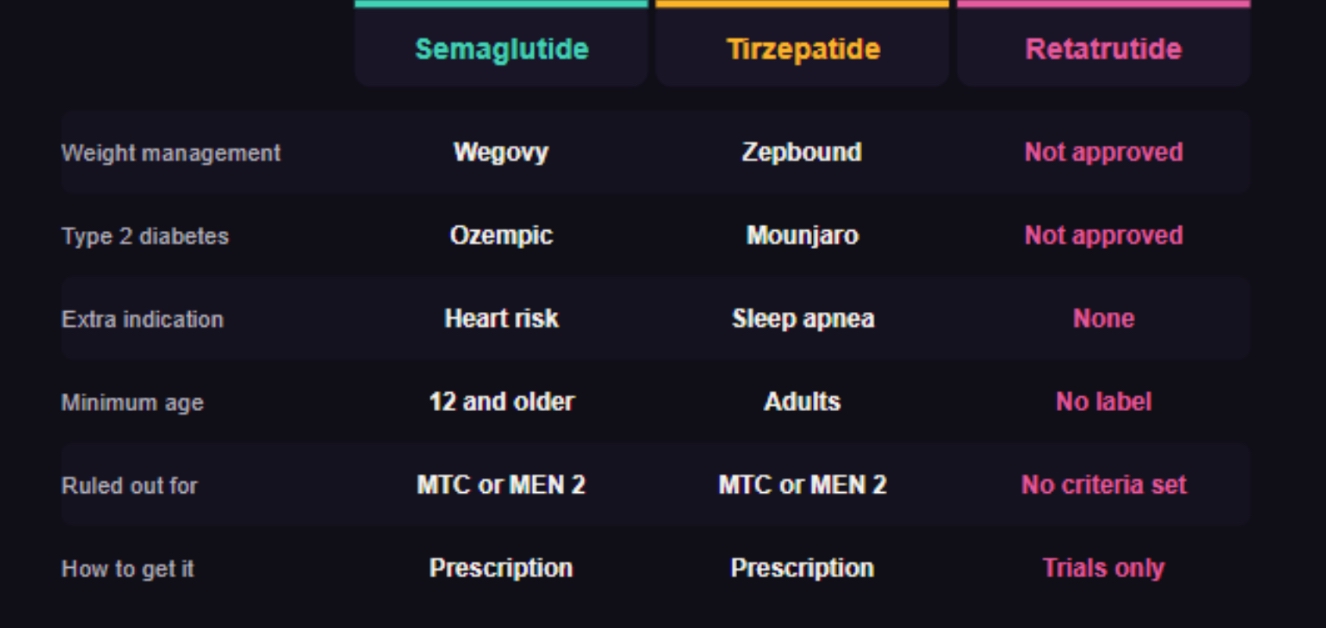This screenshot has width=1326, height=628.
Task: Click the No criteria set cell
Action: (1103, 484)
